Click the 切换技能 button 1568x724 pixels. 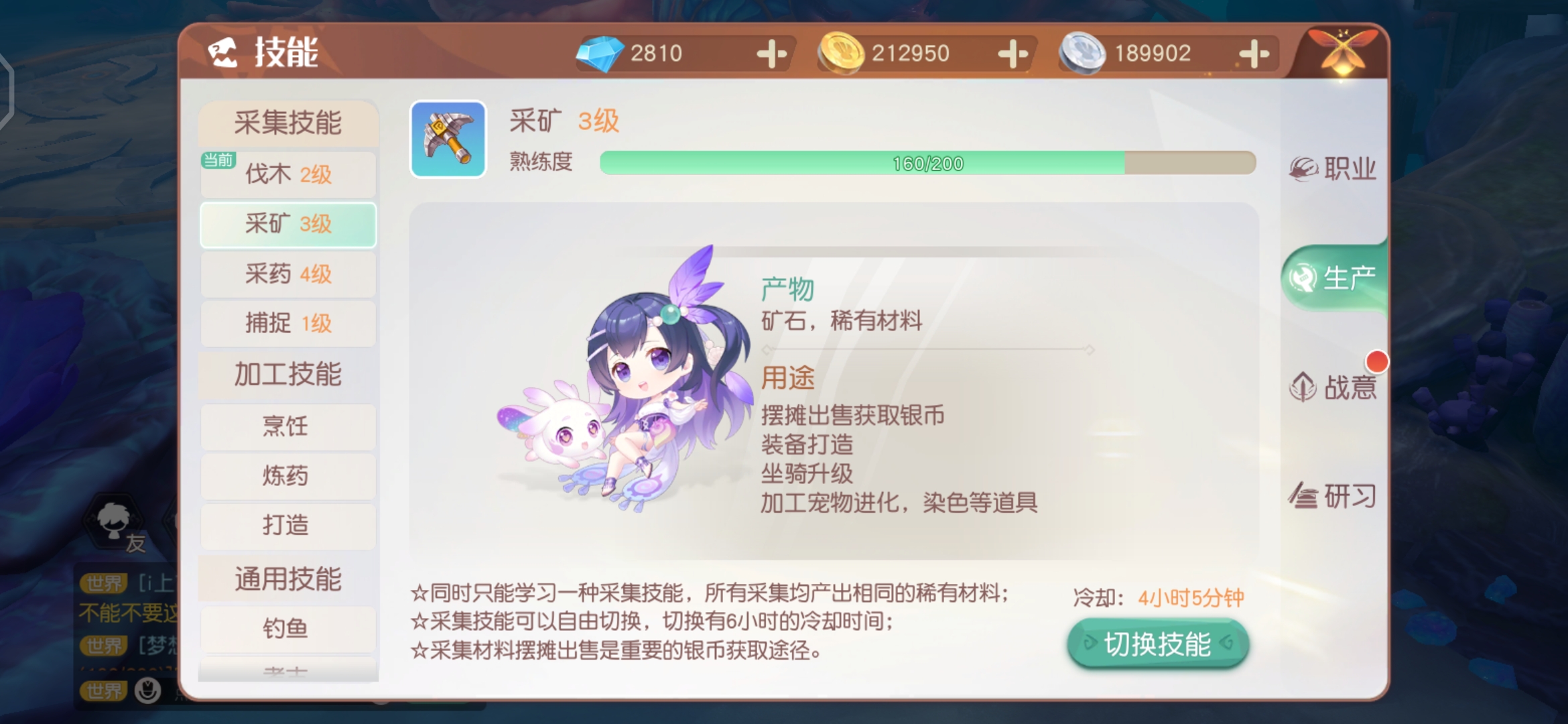click(x=1158, y=644)
